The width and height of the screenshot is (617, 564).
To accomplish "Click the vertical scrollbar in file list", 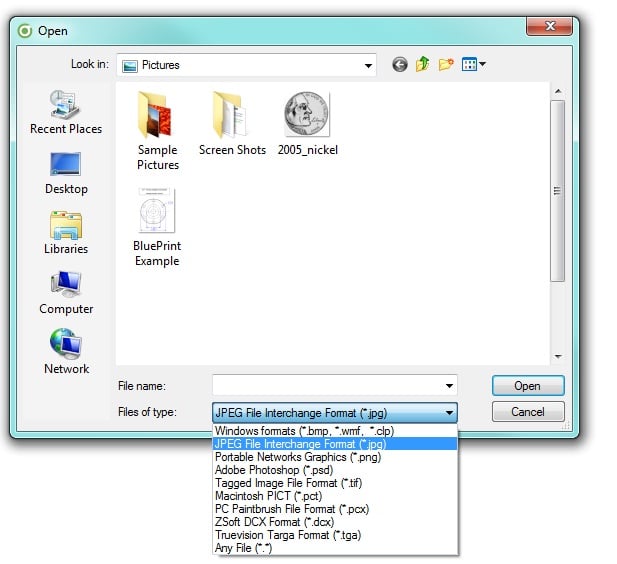I will 557,190.
